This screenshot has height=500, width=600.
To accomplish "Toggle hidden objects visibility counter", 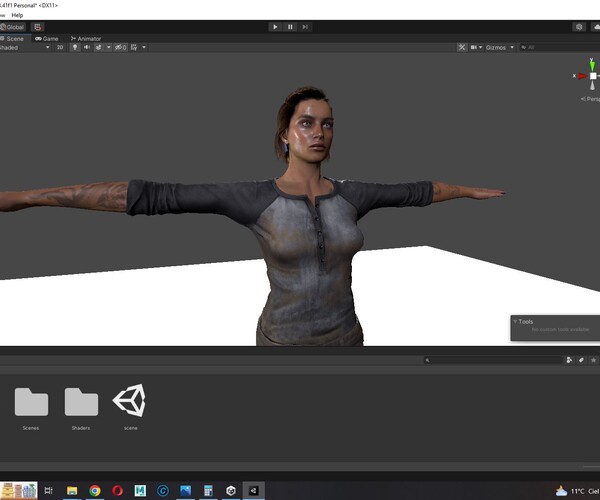I will (x=121, y=47).
